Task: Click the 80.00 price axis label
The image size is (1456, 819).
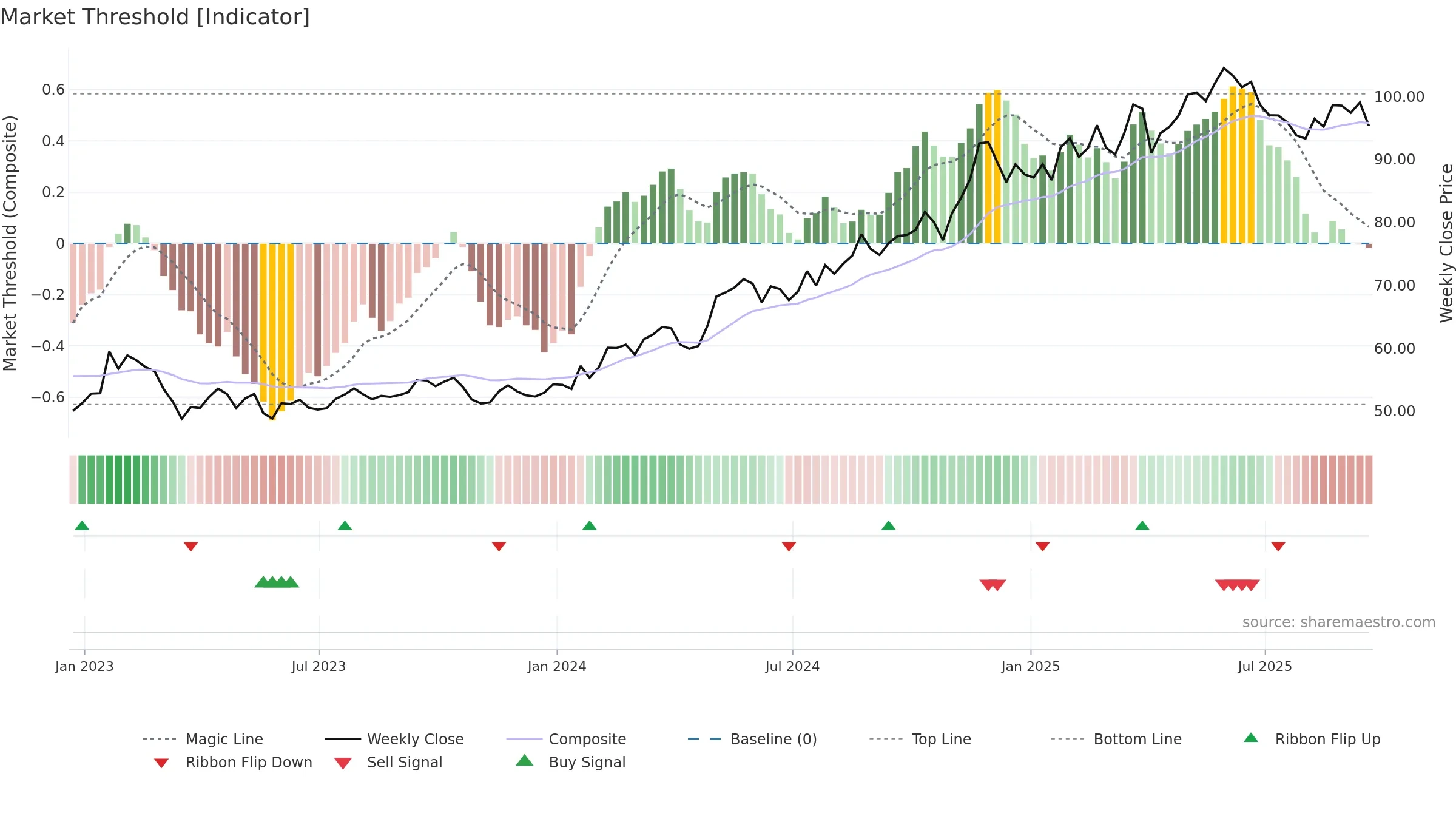Action: pos(1394,223)
